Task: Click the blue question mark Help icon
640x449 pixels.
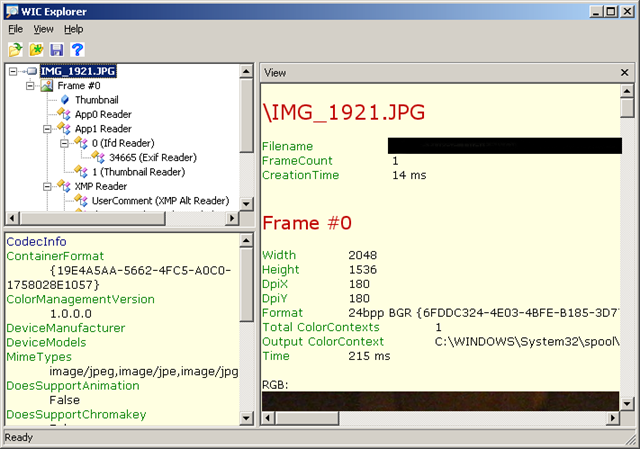Action: pyautogui.click(x=77, y=50)
